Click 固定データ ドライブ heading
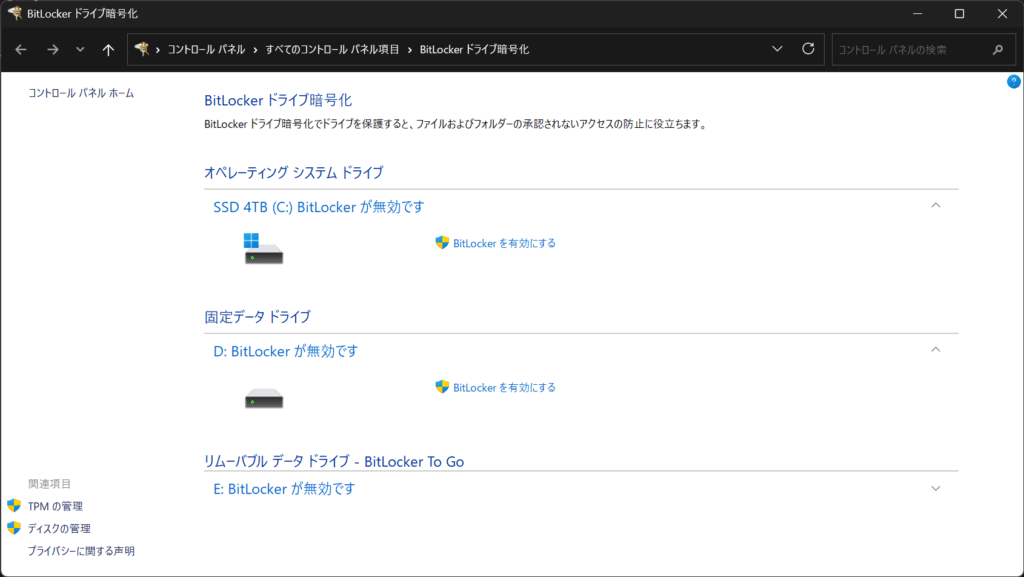This screenshot has width=1024, height=577. coord(258,317)
